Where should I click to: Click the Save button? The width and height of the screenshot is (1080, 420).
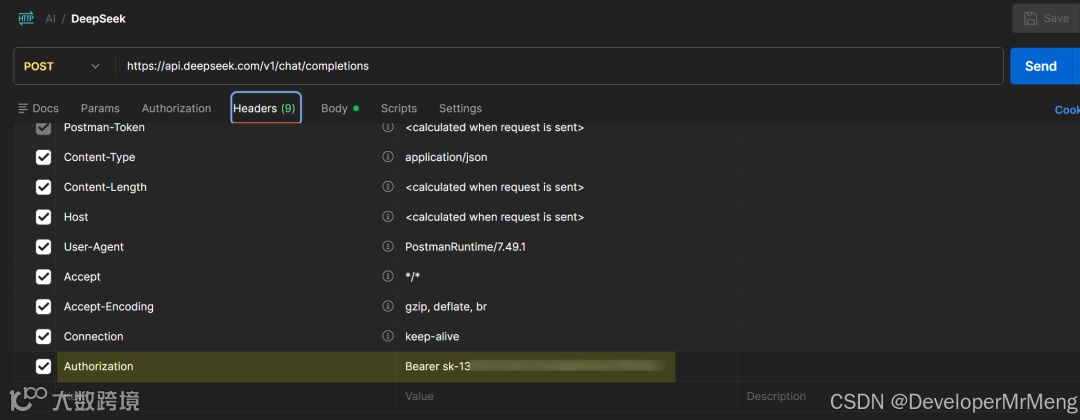[1045, 18]
